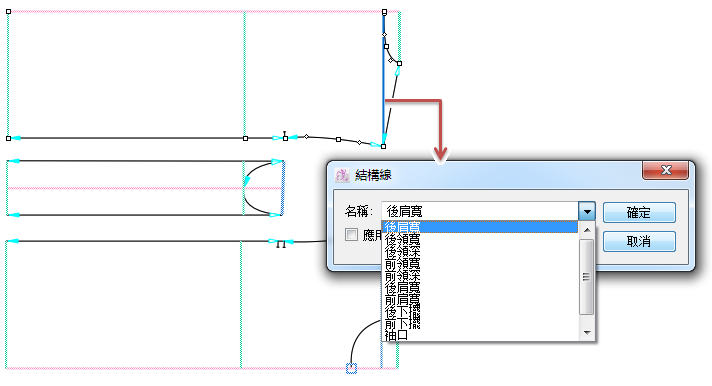This screenshot has height=386, width=712.
Task: Click the list scrollbar up arrow
Action: point(587,230)
